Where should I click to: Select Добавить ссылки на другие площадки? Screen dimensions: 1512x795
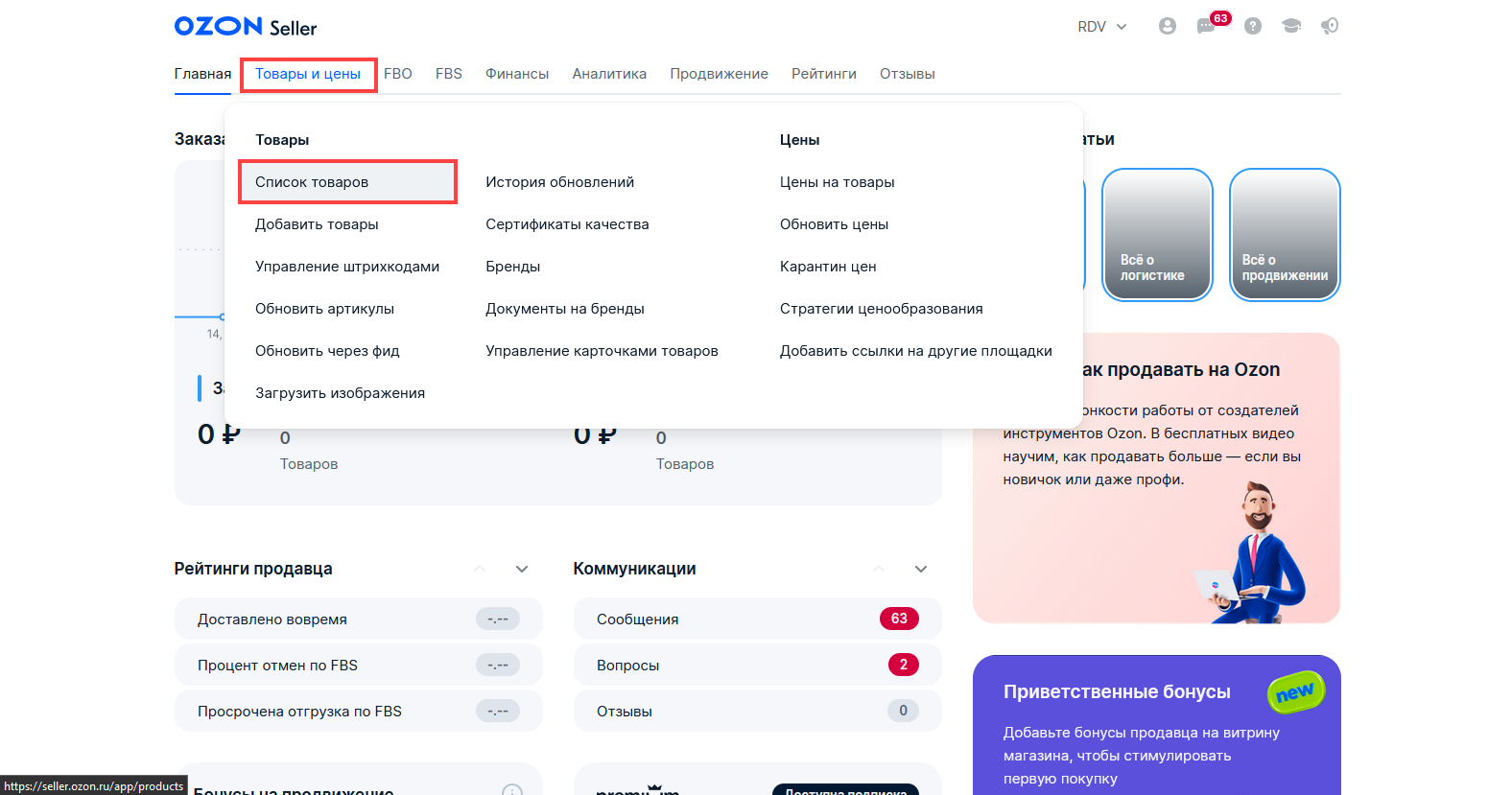(916, 351)
